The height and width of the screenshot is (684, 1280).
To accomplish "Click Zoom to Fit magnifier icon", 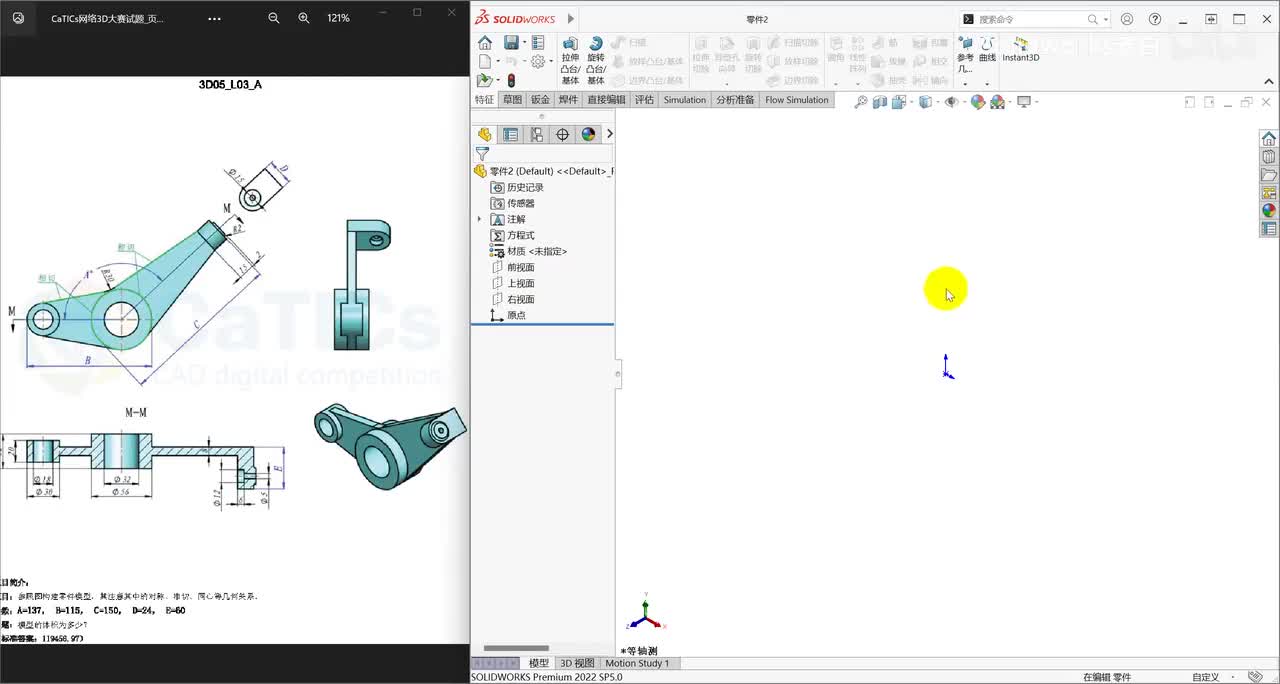I will [861, 102].
